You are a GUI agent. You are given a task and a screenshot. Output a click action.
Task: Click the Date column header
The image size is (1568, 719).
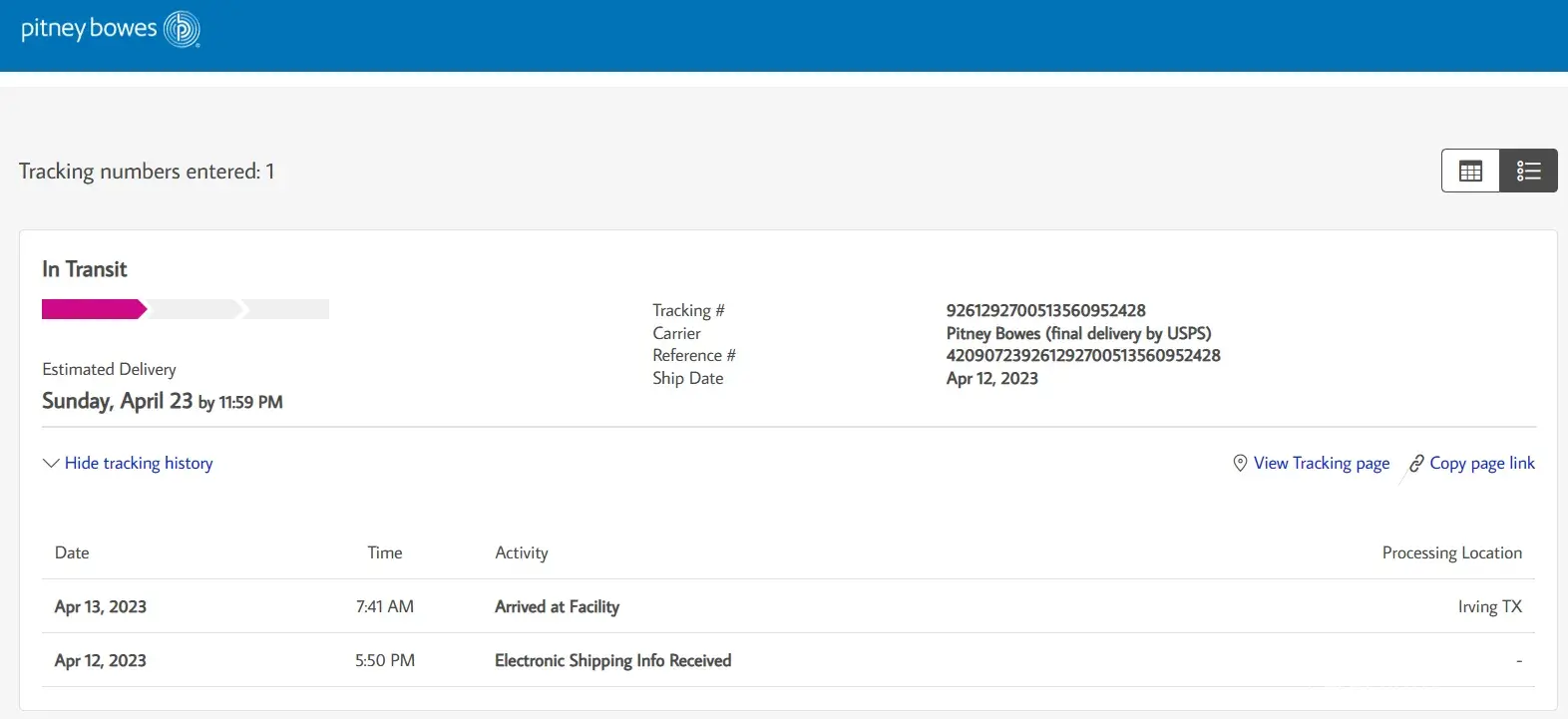tap(72, 552)
